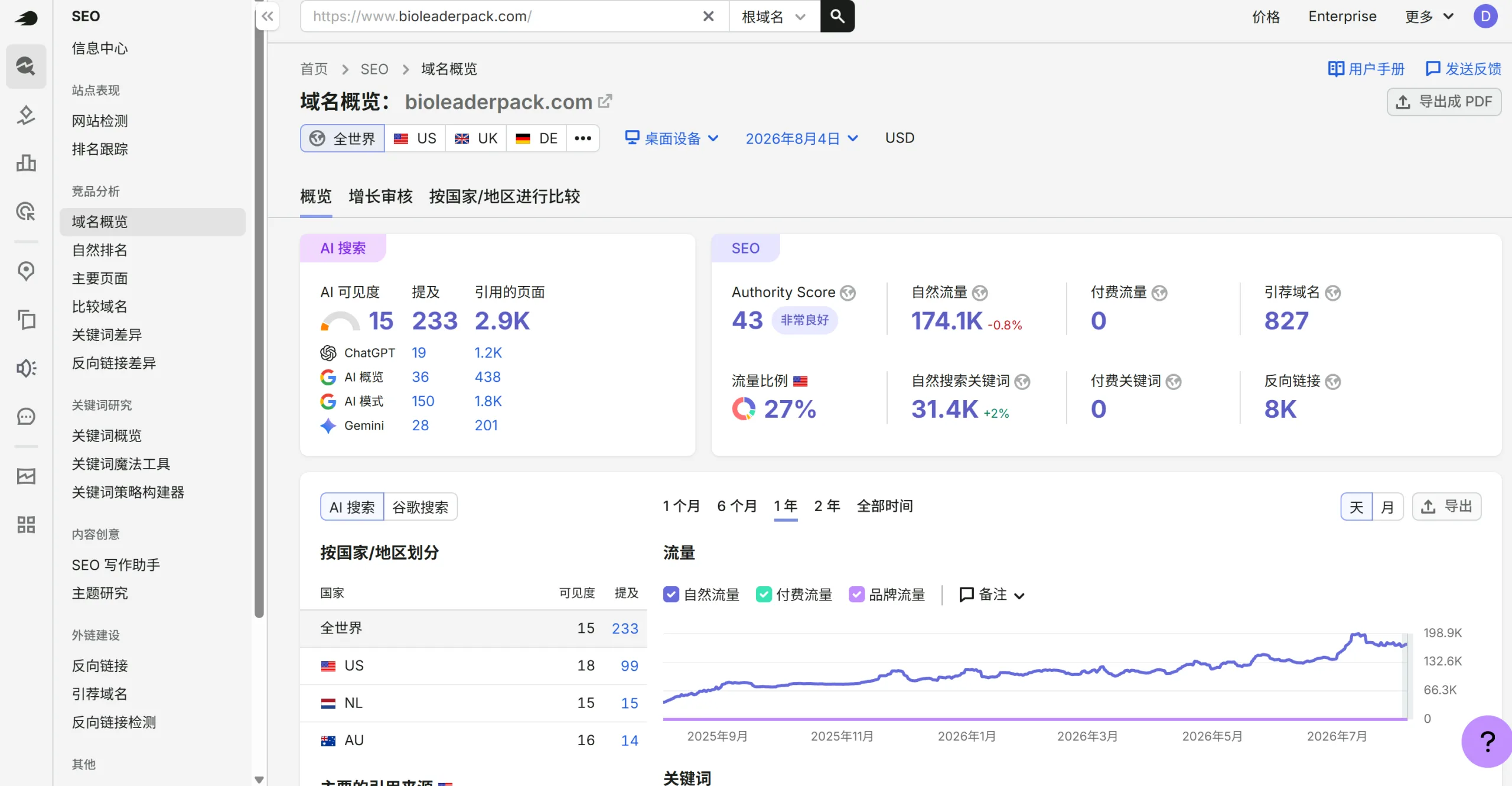Open external link next to bioleaderpack.com

[x=605, y=101]
